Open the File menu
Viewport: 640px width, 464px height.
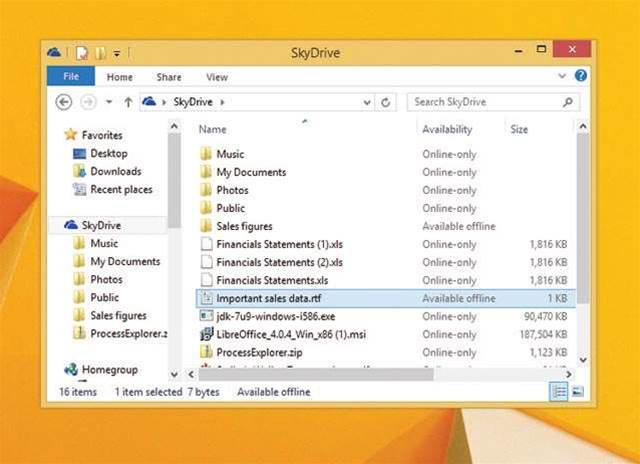click(x=71, y=76)
